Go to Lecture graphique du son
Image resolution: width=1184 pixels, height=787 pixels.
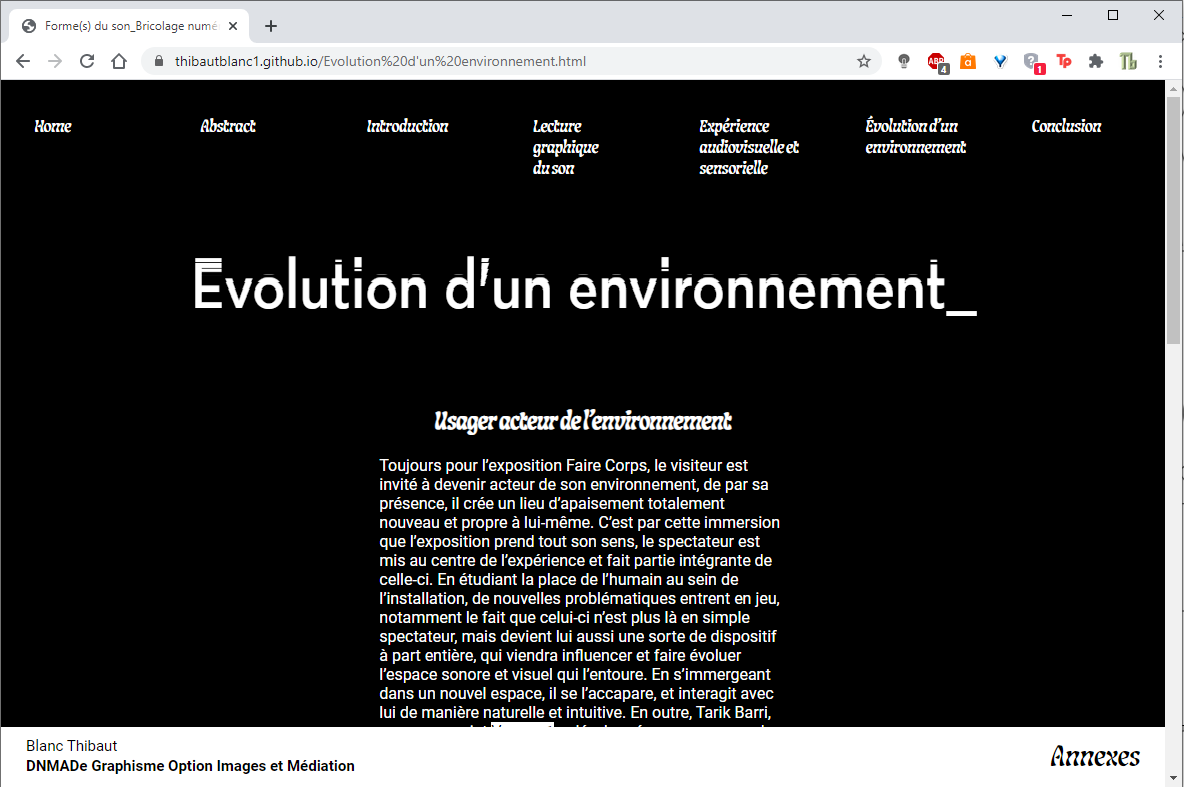[566, 147]
